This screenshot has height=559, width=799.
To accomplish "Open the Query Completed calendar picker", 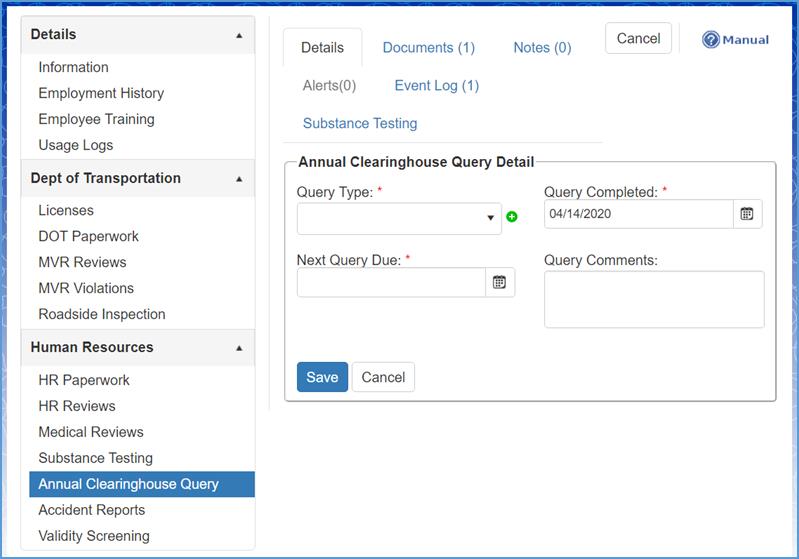I will pos(746,214).
